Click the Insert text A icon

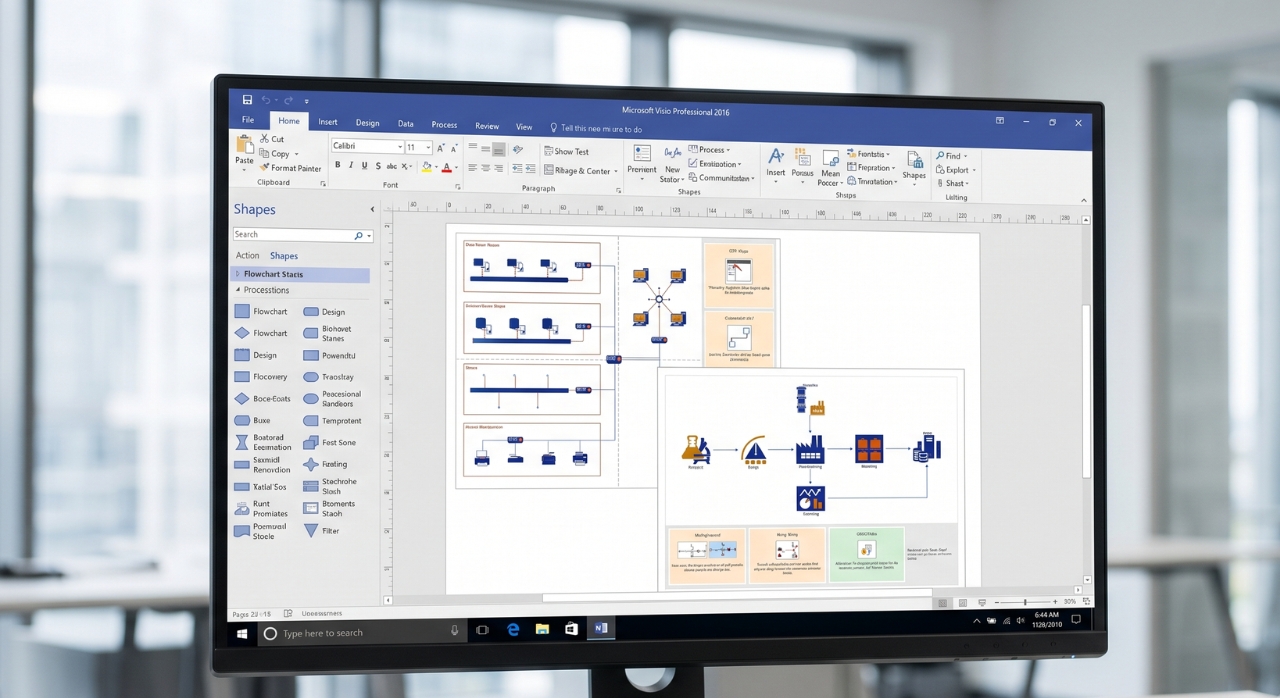coord(776,155)
